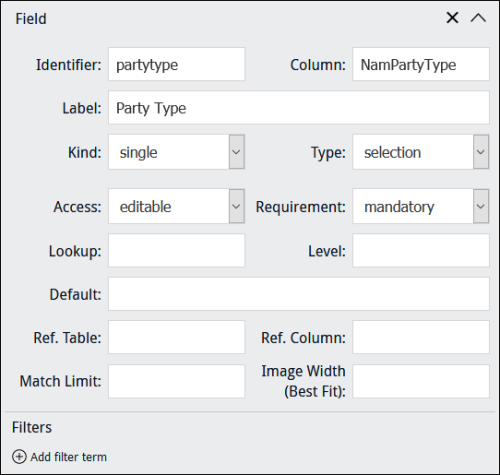Focus the Match Limit input field
The width and height of the screenshot is (500, 475).
click(x=177, y=381)
